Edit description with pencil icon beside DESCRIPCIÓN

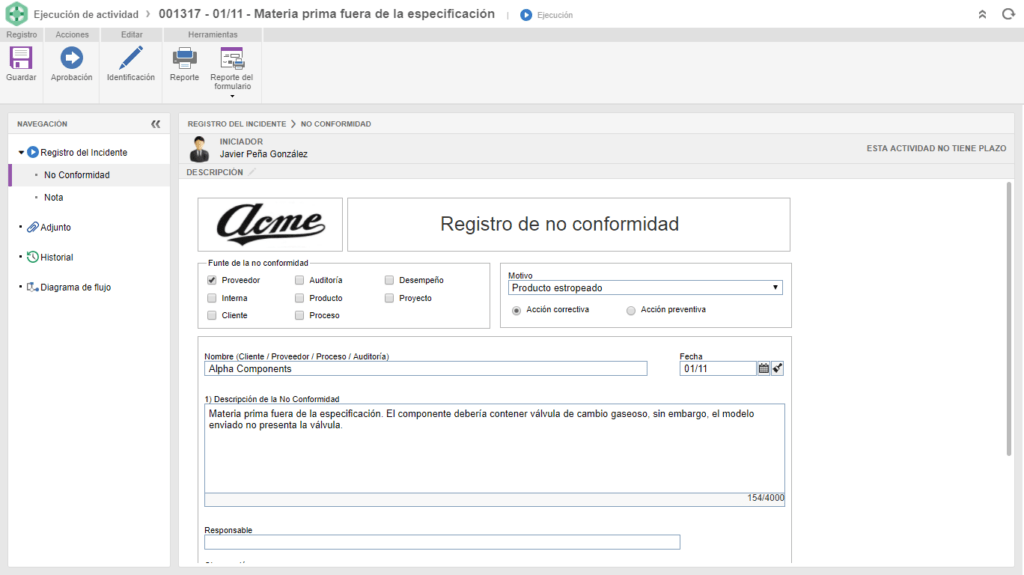(253, 172)
